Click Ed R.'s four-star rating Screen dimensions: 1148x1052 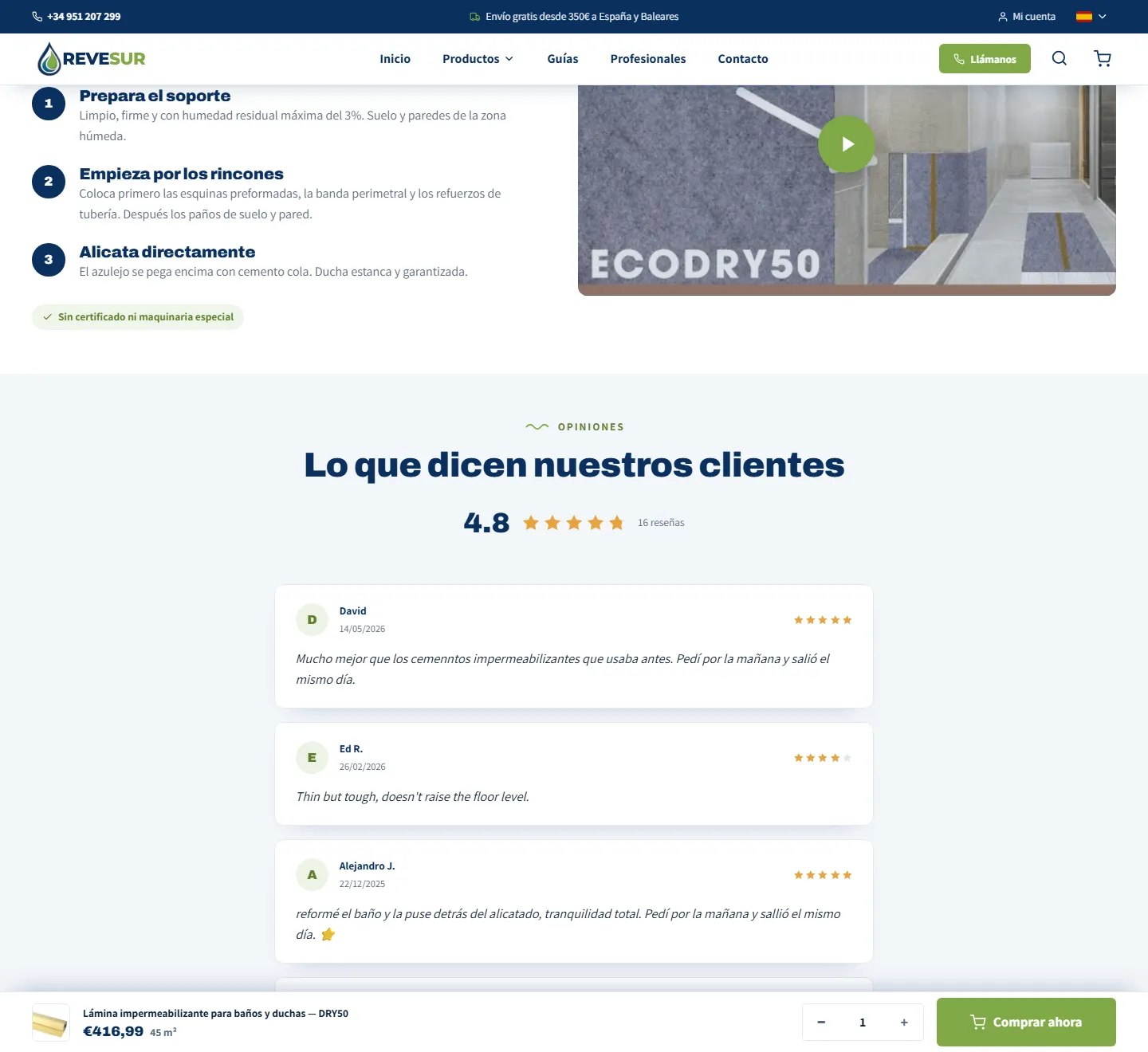point(823,758)
